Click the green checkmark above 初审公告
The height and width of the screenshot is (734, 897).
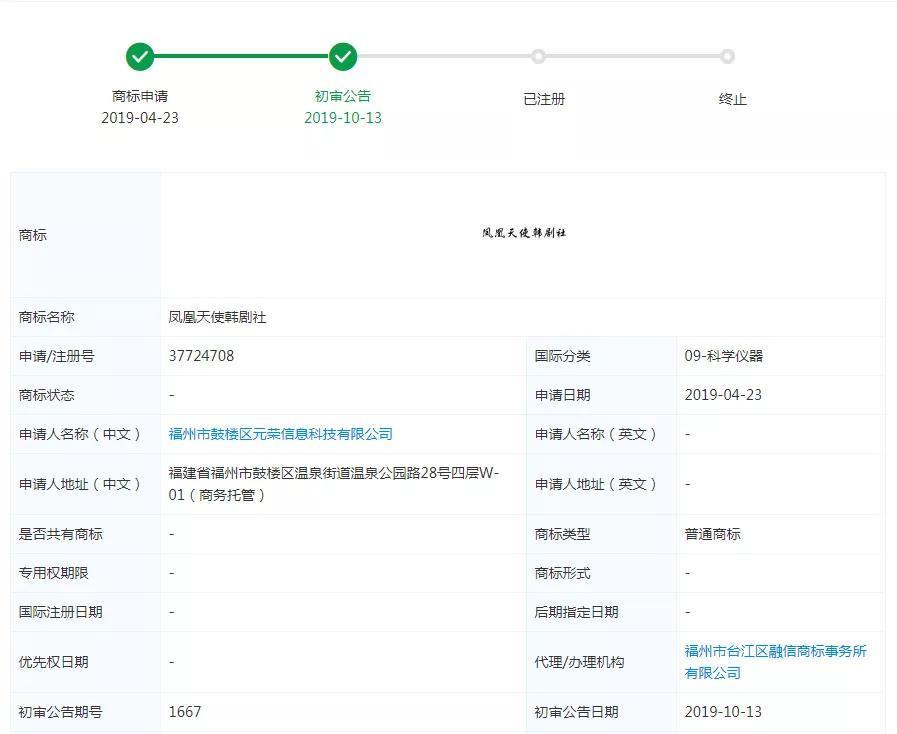click(x=343, y=57)
